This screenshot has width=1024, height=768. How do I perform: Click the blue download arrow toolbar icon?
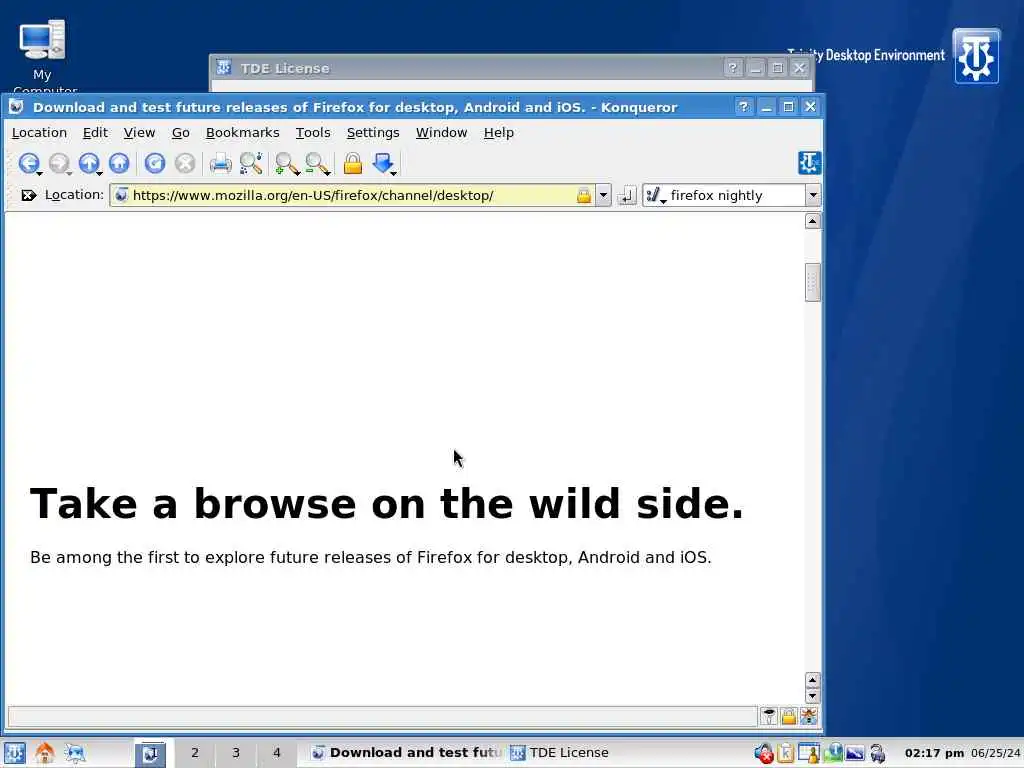tap(383, 163)
